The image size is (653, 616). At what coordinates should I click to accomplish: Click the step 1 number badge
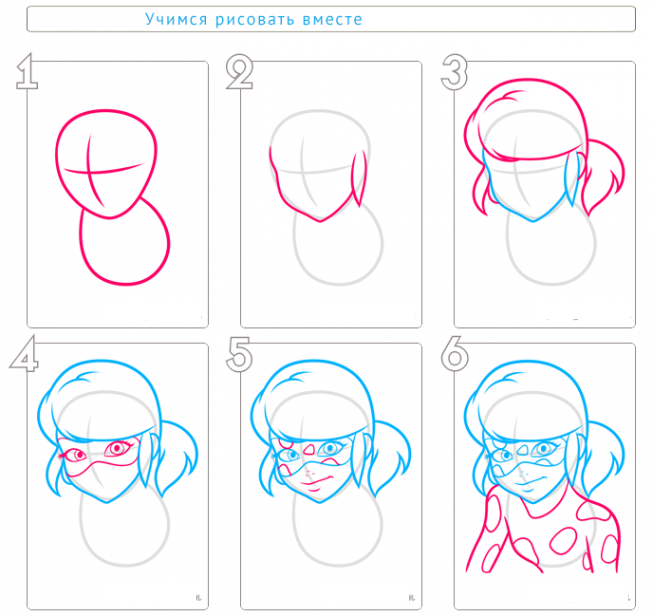point(27,71)
